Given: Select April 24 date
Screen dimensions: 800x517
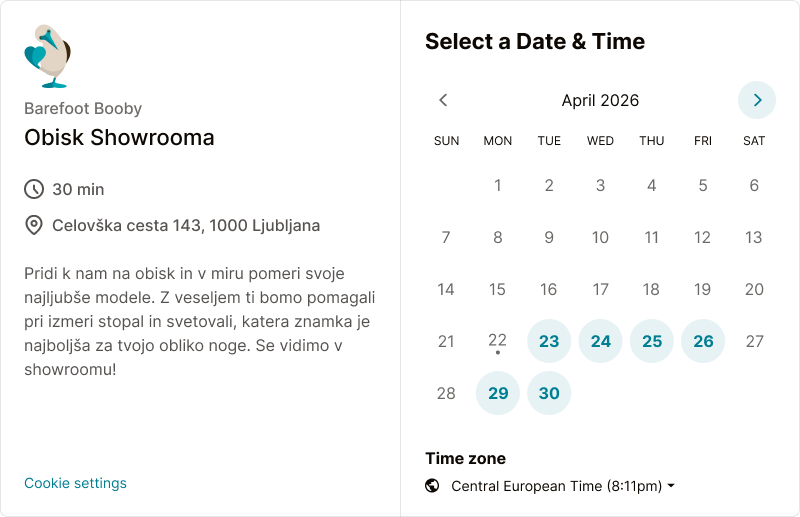Looking at the screenshot, I should coord(600,341).
